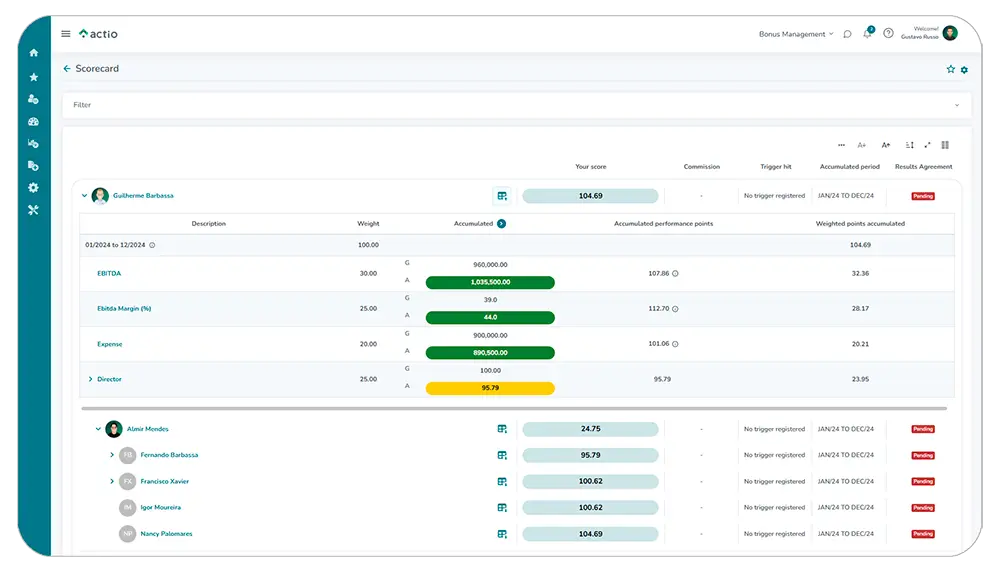Open the help question mark icon
The height and width of the screenshot is (572, 1000).
888,34
